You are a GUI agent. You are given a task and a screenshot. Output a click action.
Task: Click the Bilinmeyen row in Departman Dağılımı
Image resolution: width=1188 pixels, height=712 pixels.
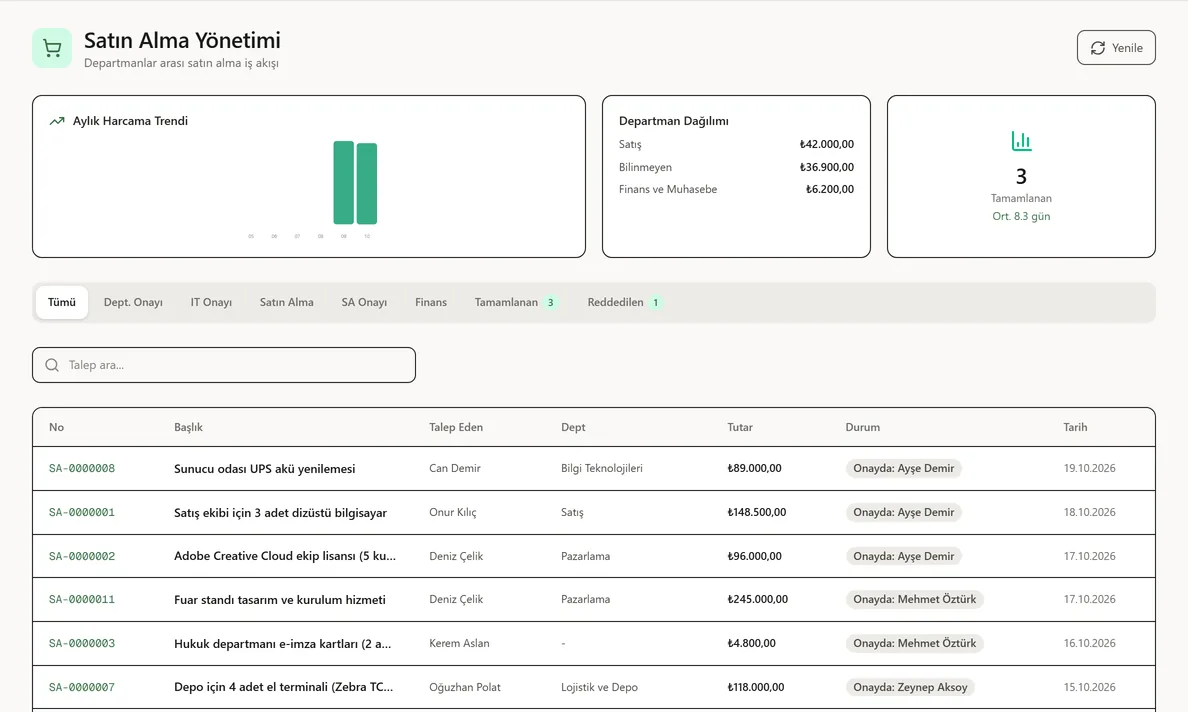click(736, 167)
